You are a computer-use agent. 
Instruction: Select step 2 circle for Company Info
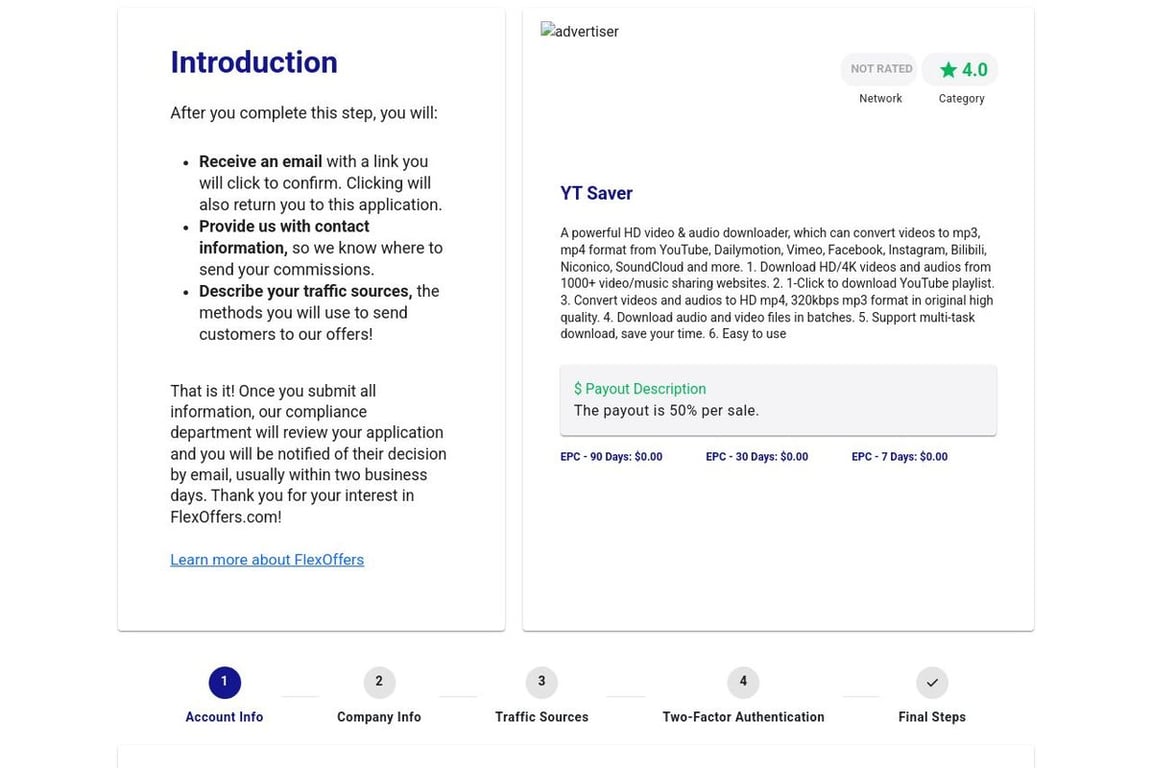coord(379,682)
